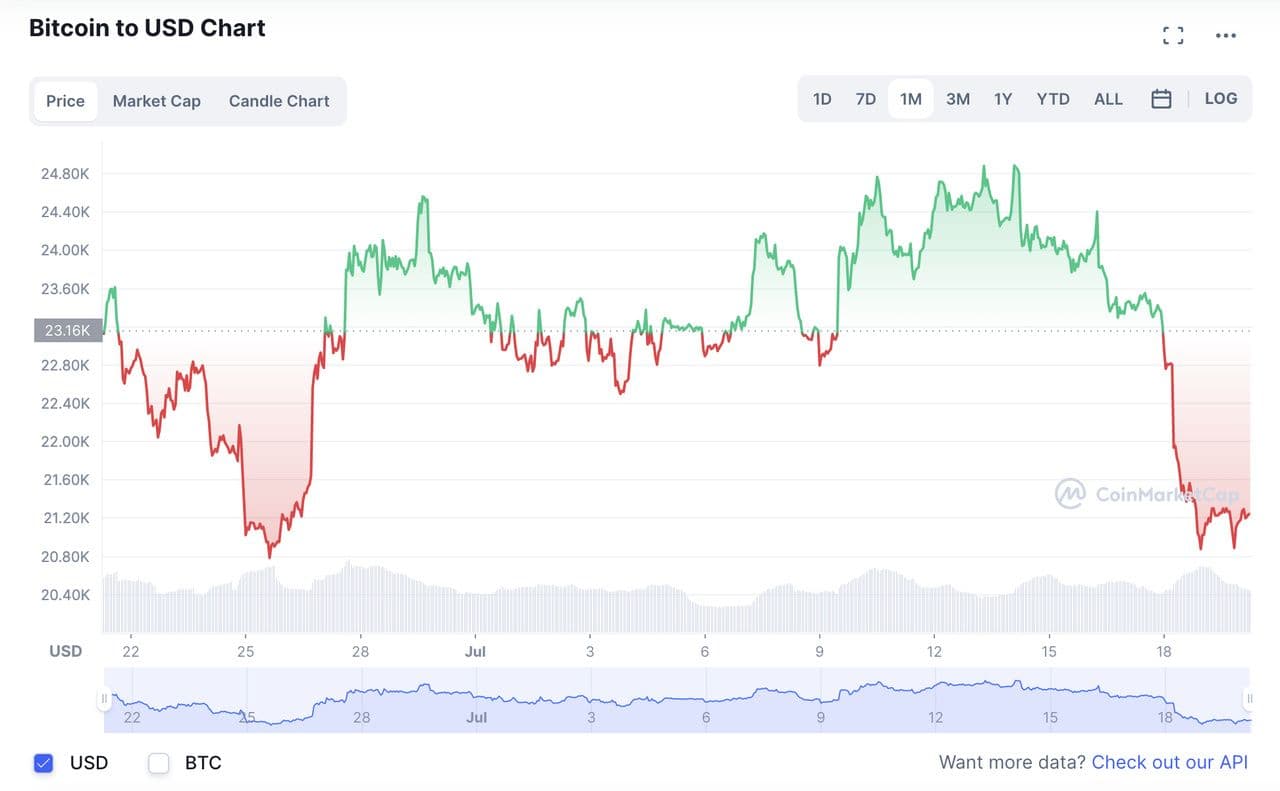
Task: Enter fullscreen chart view
Action: pos(1173,36)
